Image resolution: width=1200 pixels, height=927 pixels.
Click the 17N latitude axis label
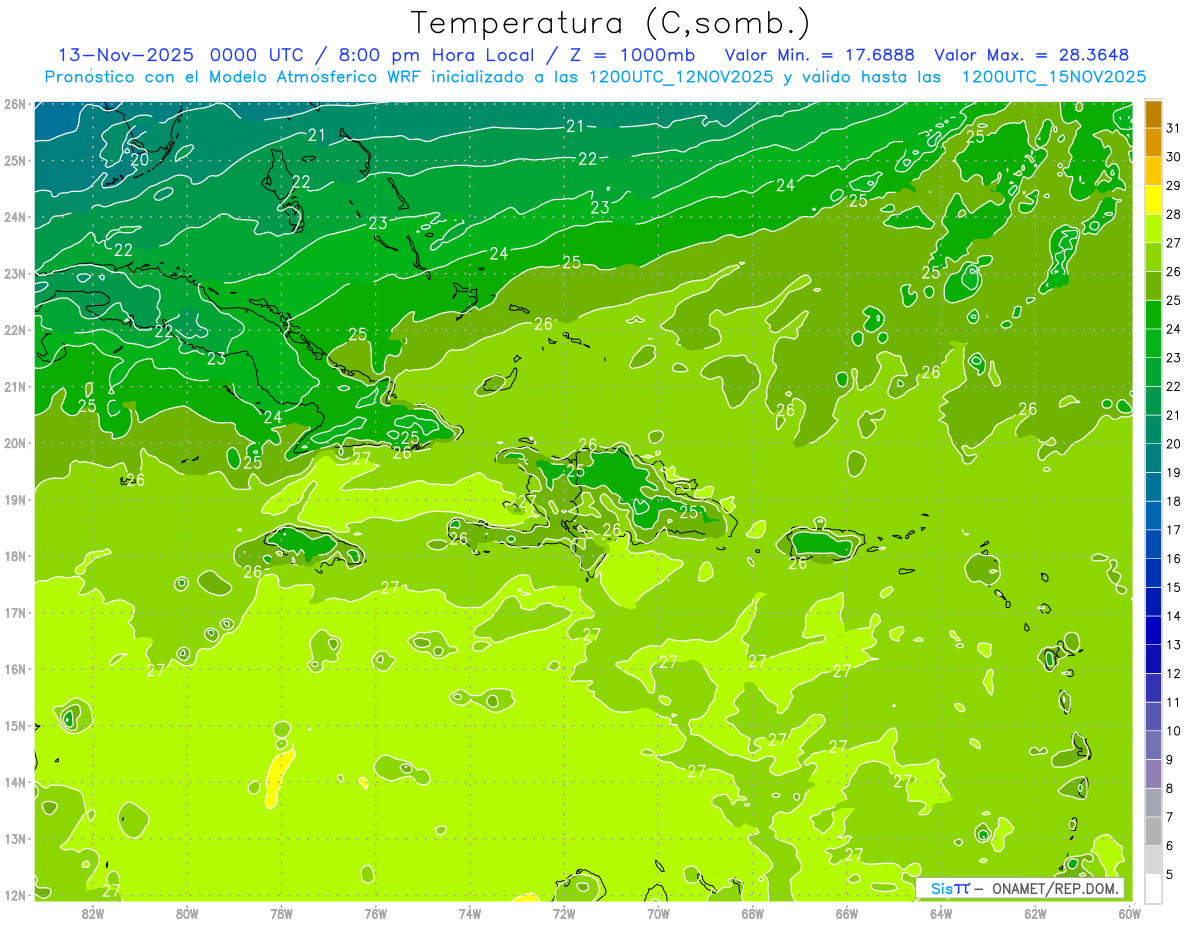click(x=15, y=612)
